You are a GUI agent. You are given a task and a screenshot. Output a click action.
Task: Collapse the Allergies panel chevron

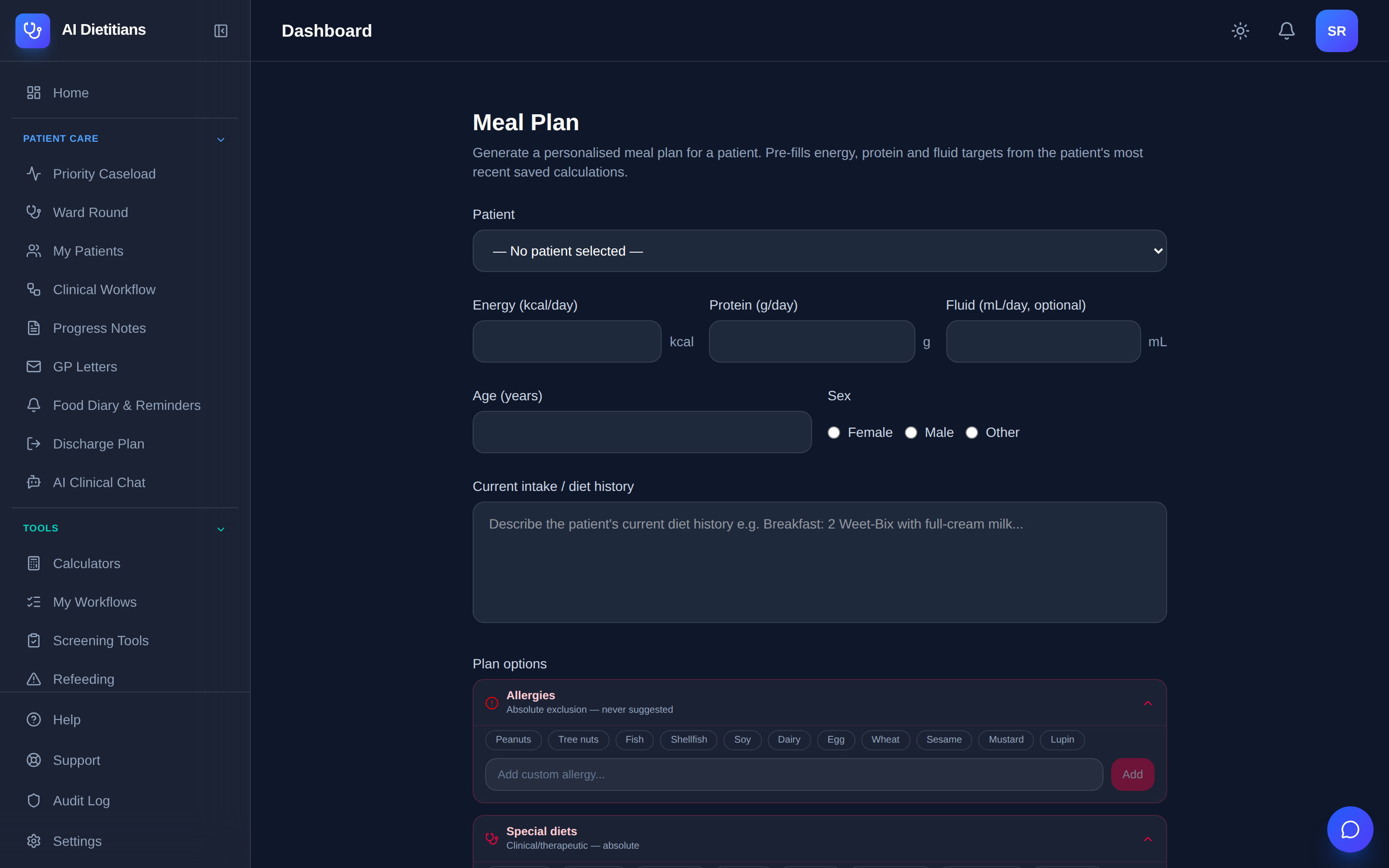(x=1147, y=703)
